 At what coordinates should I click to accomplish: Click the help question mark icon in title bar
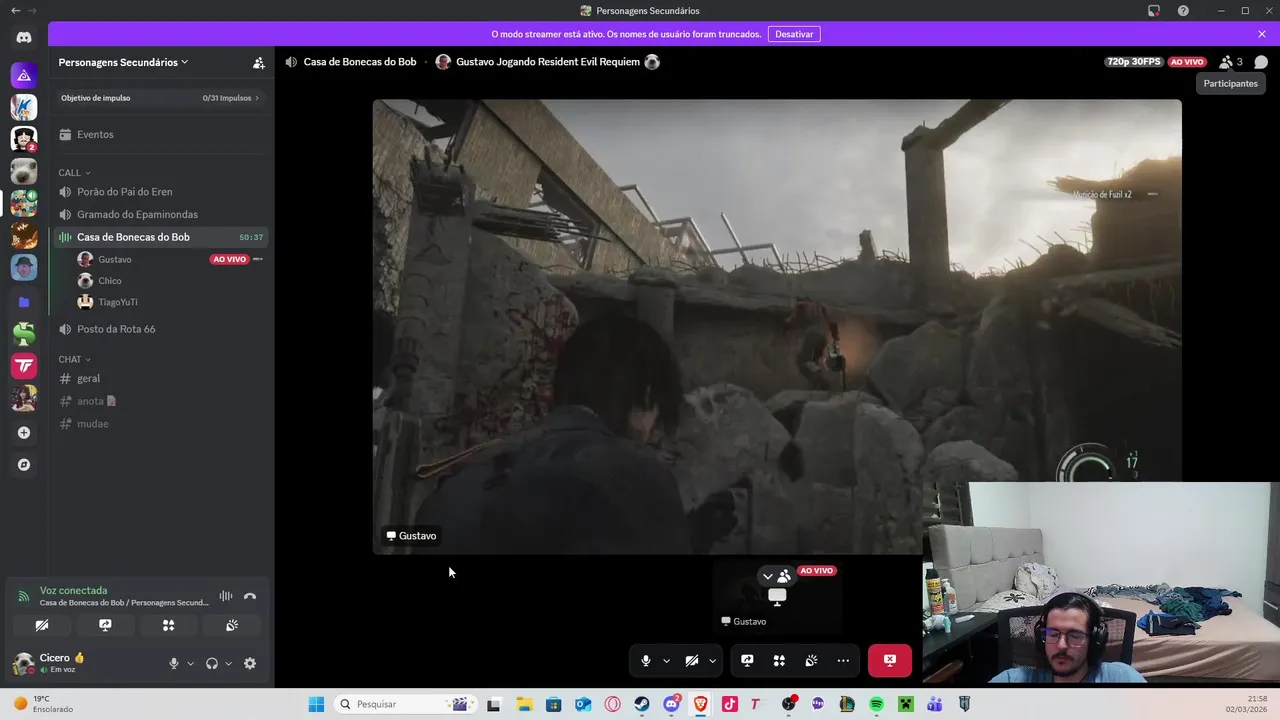[x=1183, y=11]
